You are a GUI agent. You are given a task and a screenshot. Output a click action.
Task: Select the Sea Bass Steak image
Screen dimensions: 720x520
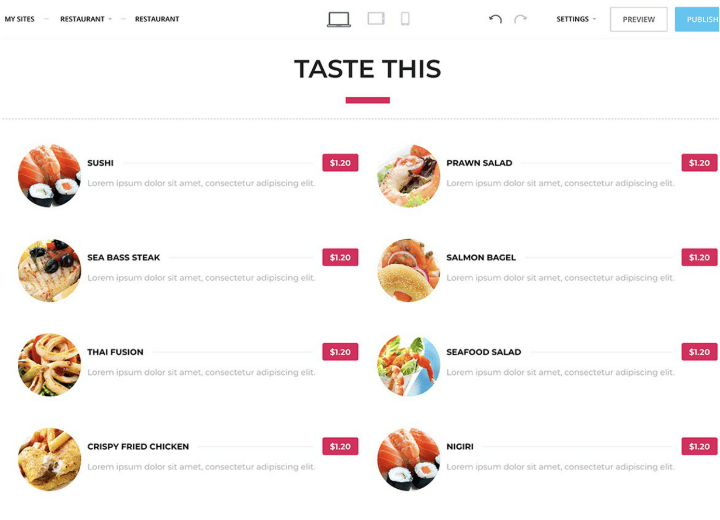[x=49, y=270]
